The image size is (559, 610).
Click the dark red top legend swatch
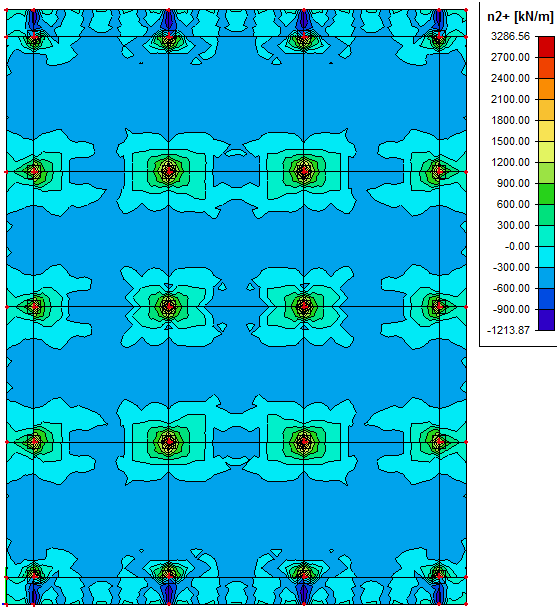[546, 47]
